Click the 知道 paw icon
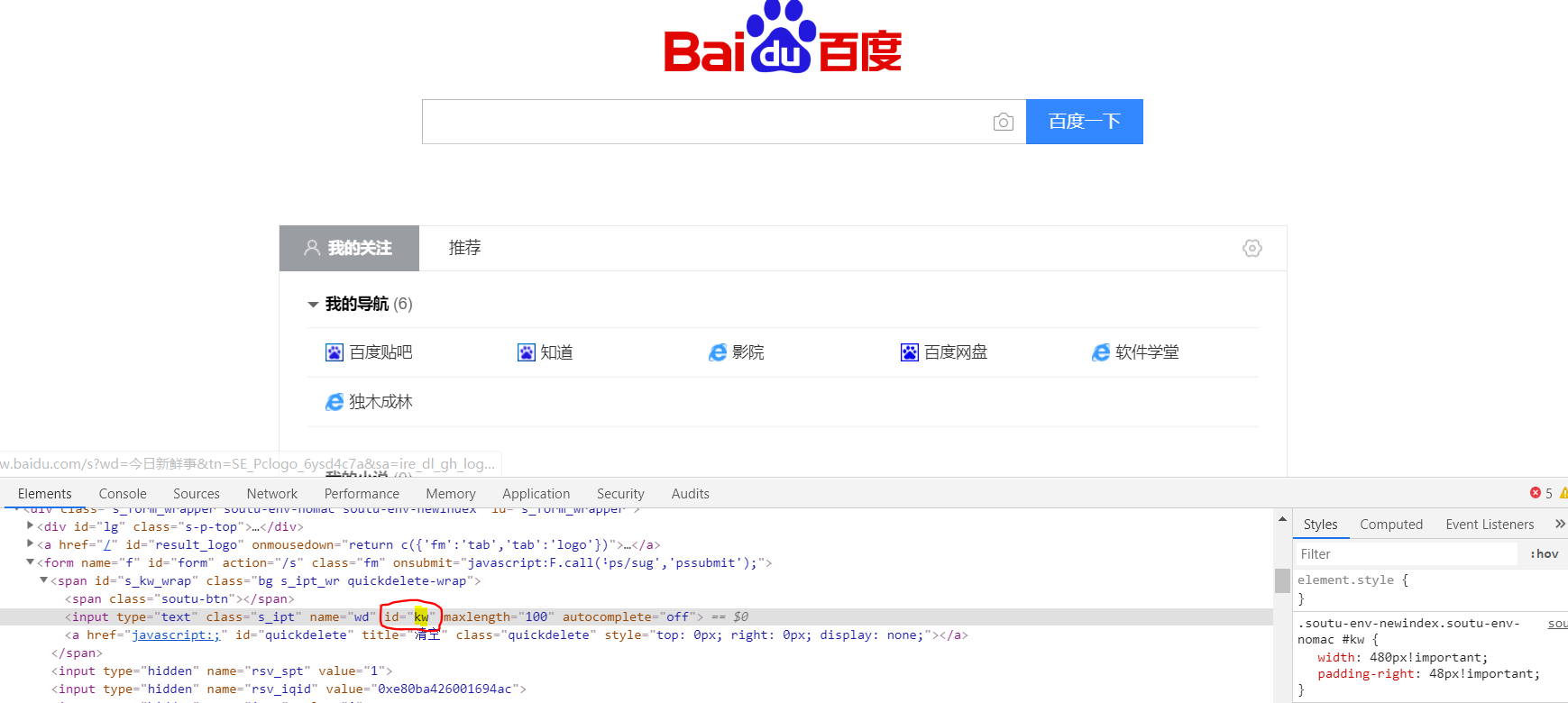 coord(527,352)
